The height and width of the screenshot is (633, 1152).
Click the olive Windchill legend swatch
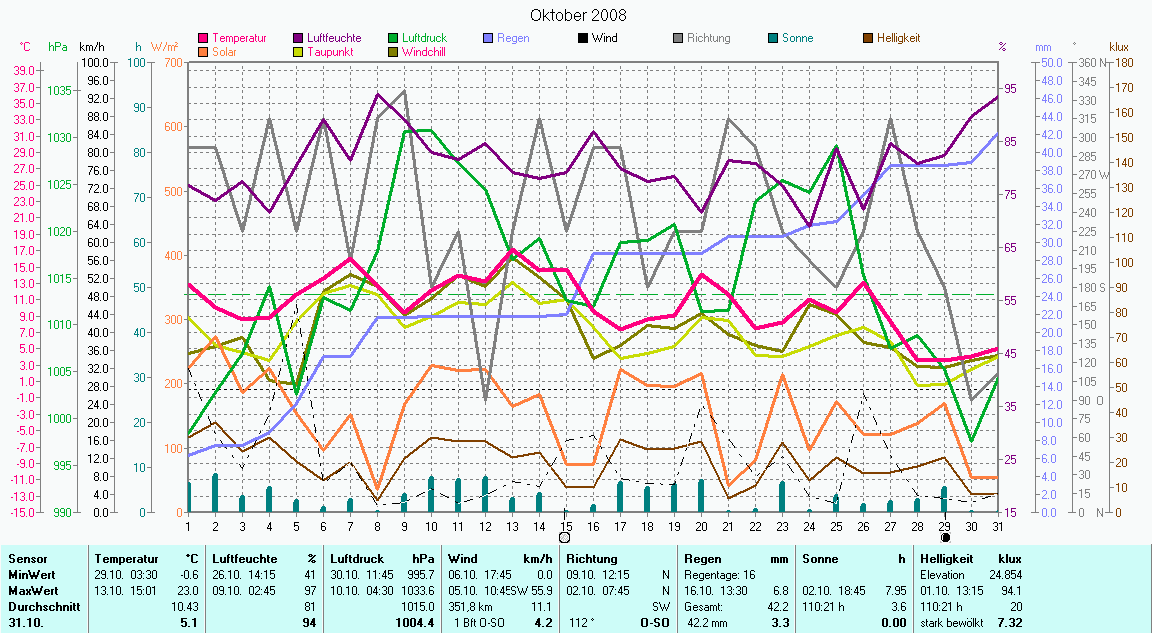pyautogui.click(x=393, y=51)
